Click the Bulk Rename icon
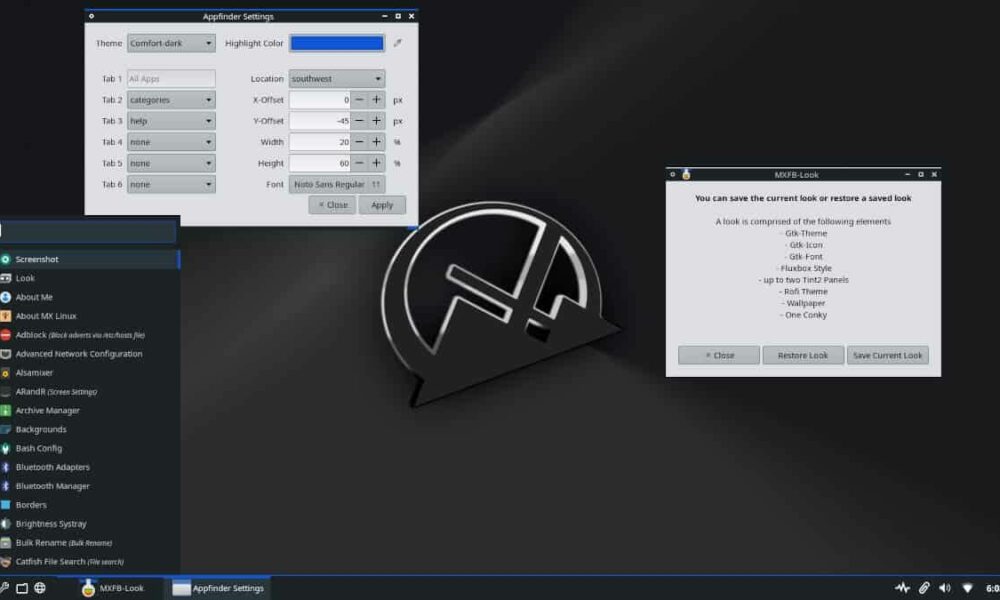 [x=5, y=543]
